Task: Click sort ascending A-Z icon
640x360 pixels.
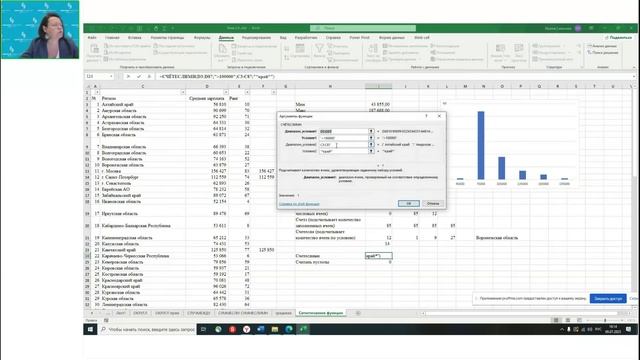Action: tap(287, 49)
